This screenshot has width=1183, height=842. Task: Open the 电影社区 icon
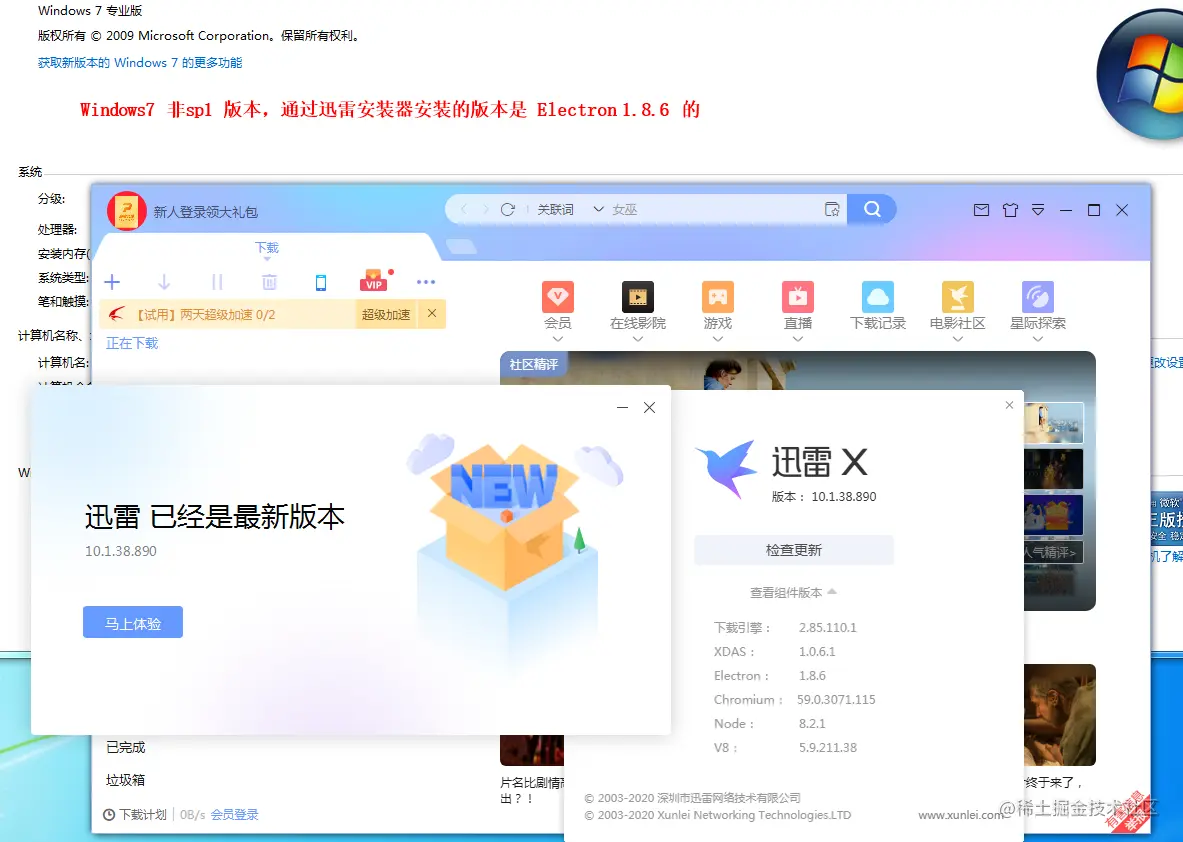click(957, 297)
